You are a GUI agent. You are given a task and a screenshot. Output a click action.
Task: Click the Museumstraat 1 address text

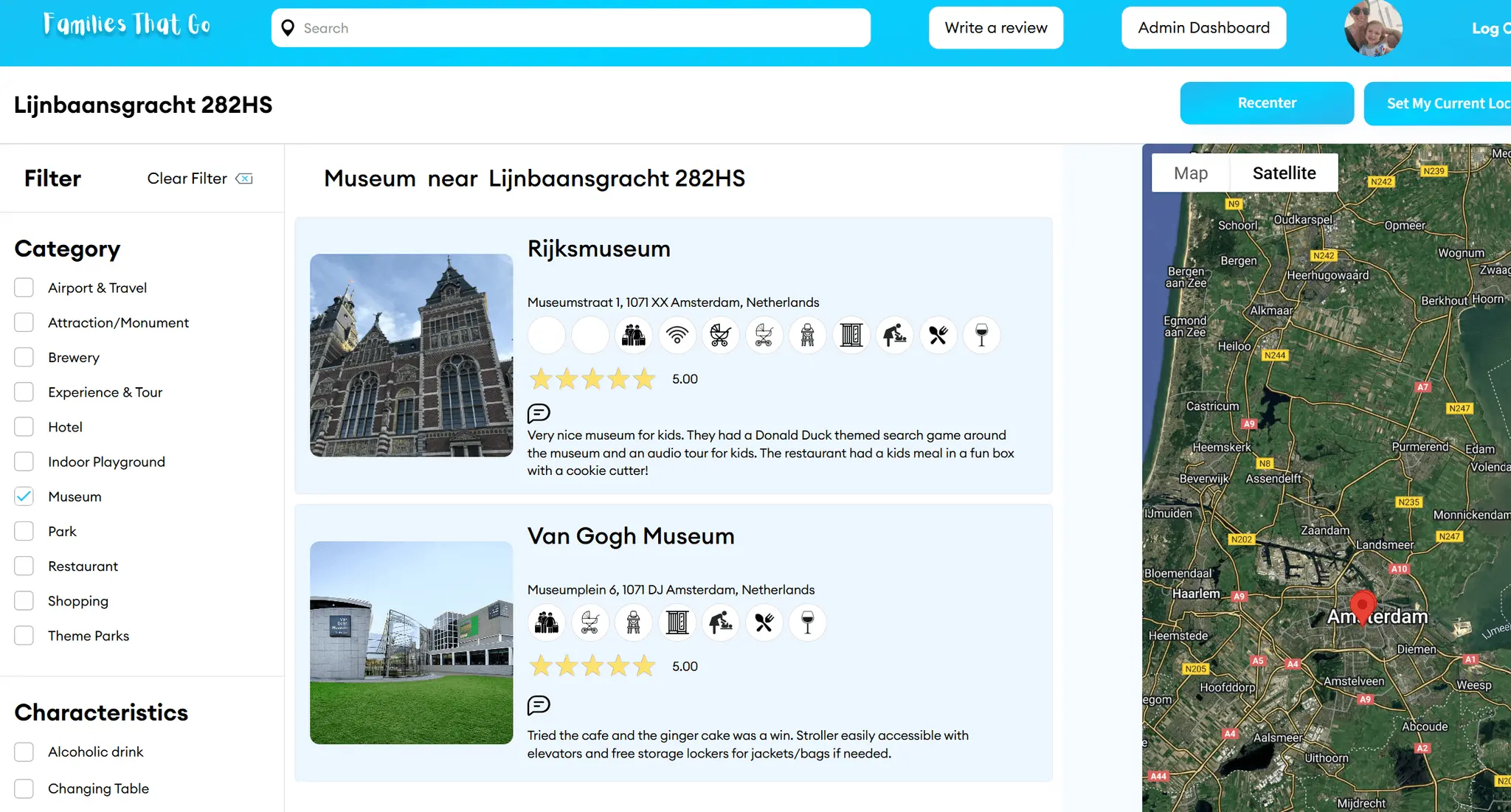(x=673, y=302)
